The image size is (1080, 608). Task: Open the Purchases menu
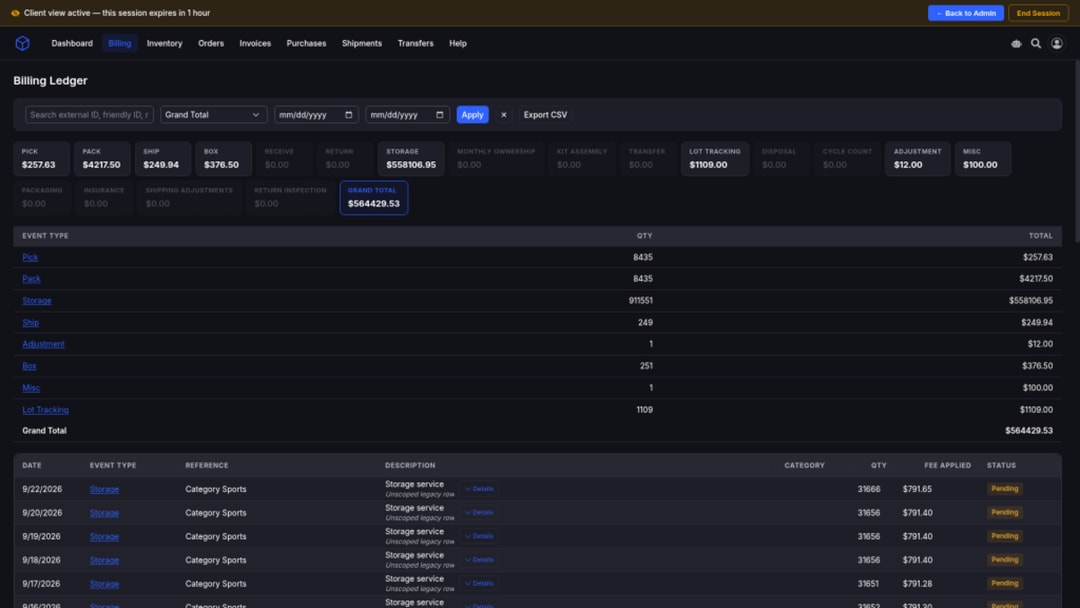click(x=306, y=43)
